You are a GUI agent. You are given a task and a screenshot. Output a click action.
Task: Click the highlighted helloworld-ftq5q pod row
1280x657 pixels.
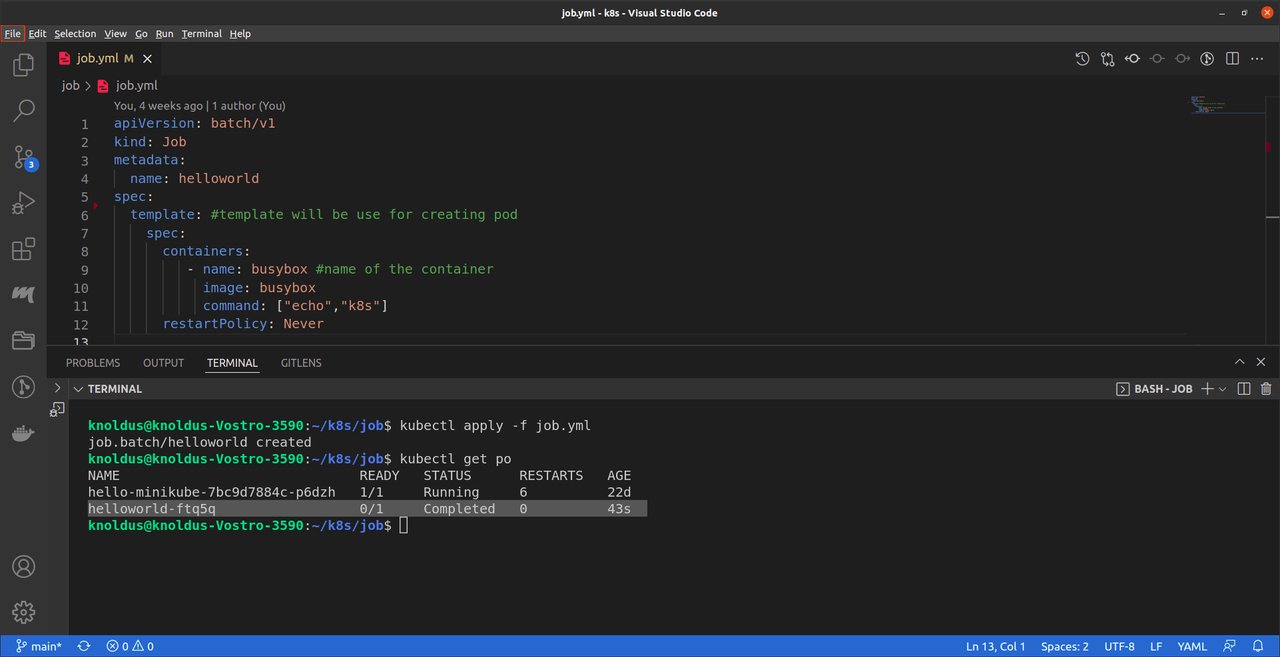[367, 509]
